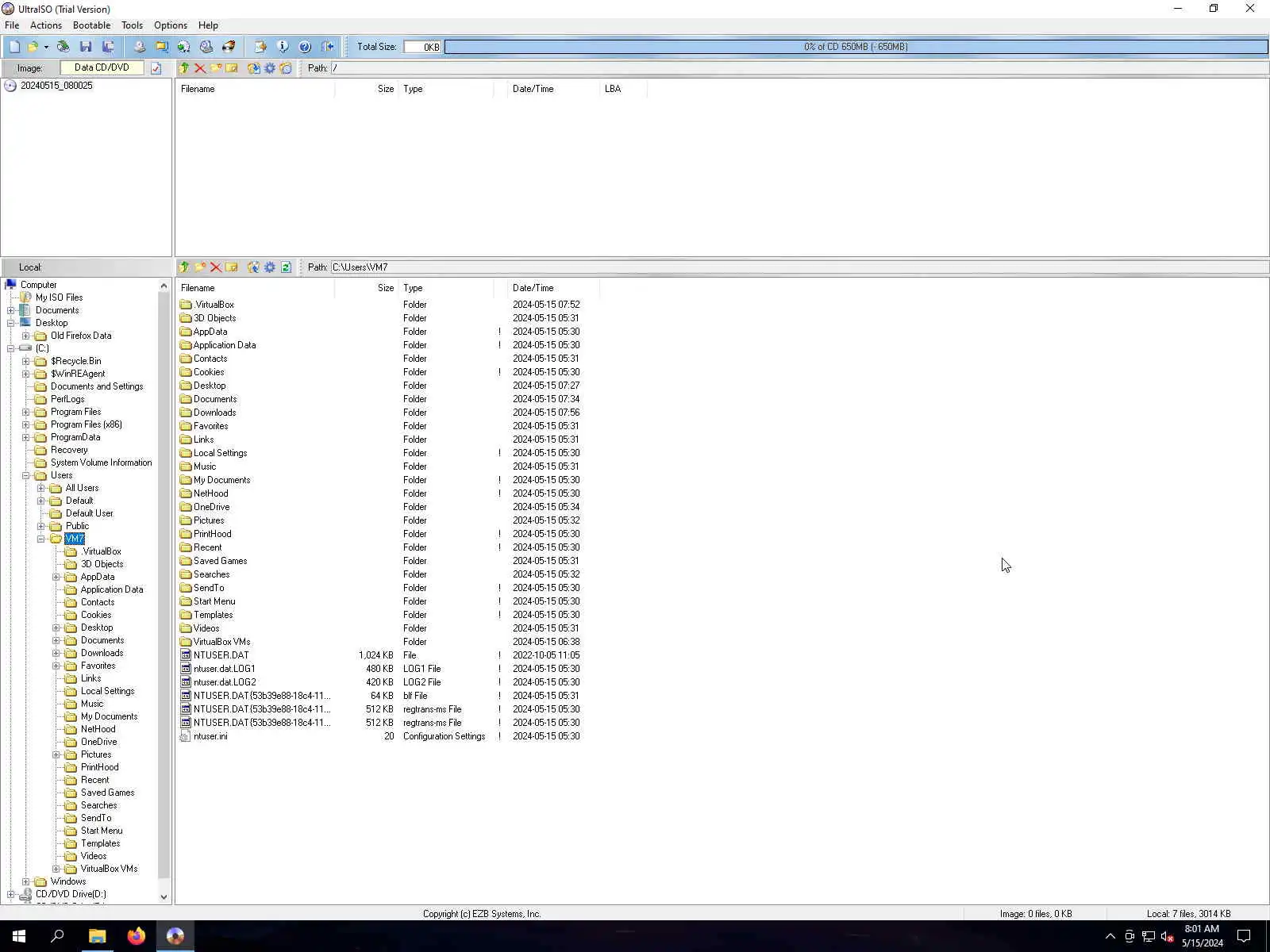Click the Data CD/DVD image type button

pos(102,68)
